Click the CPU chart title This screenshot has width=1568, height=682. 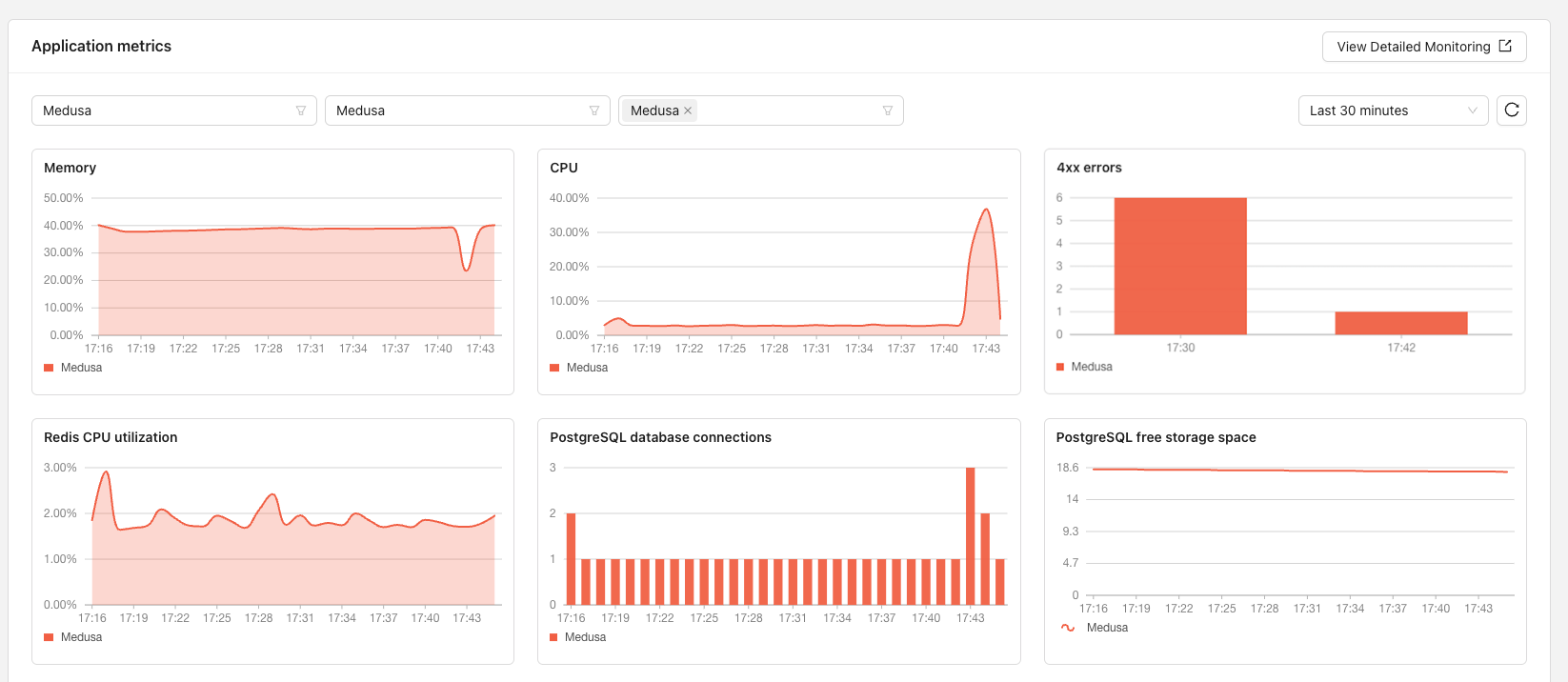(x=564, y=168)
